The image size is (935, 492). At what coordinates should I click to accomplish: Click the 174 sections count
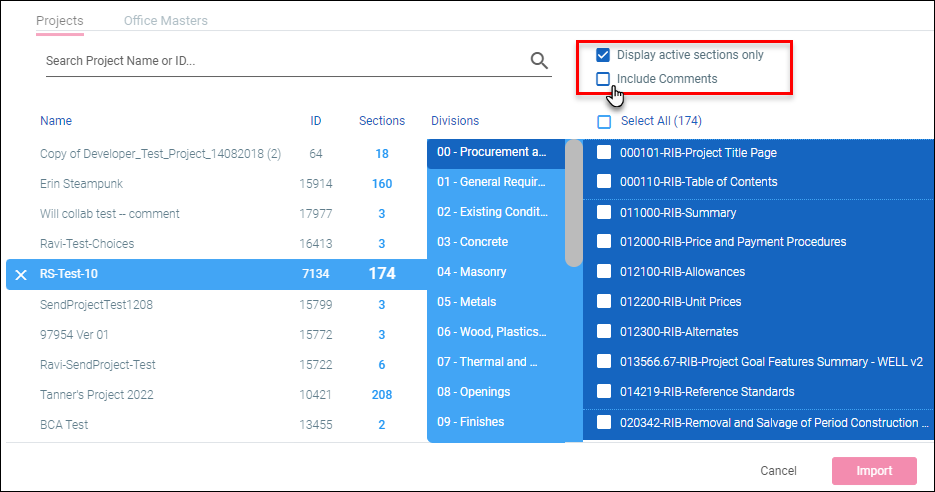pos(382,274)
